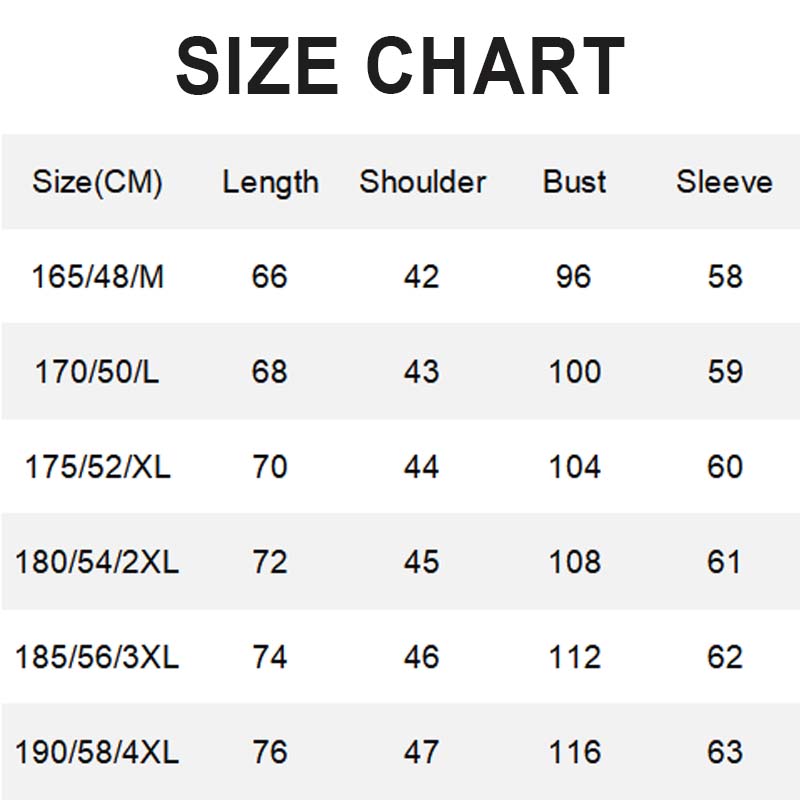Click the 185/56/3XL size row label

(x=97, y=657)
